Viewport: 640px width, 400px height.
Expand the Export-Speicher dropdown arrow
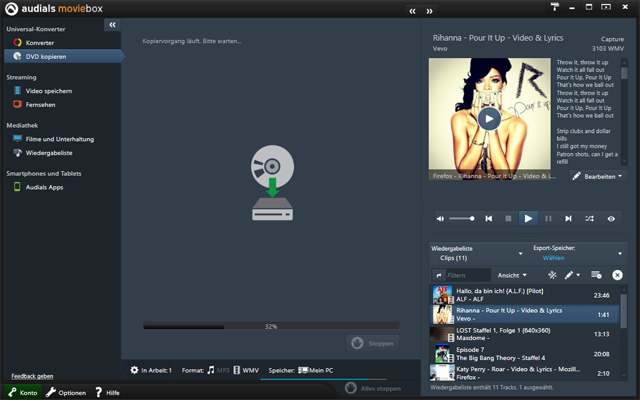click(620, 253)
